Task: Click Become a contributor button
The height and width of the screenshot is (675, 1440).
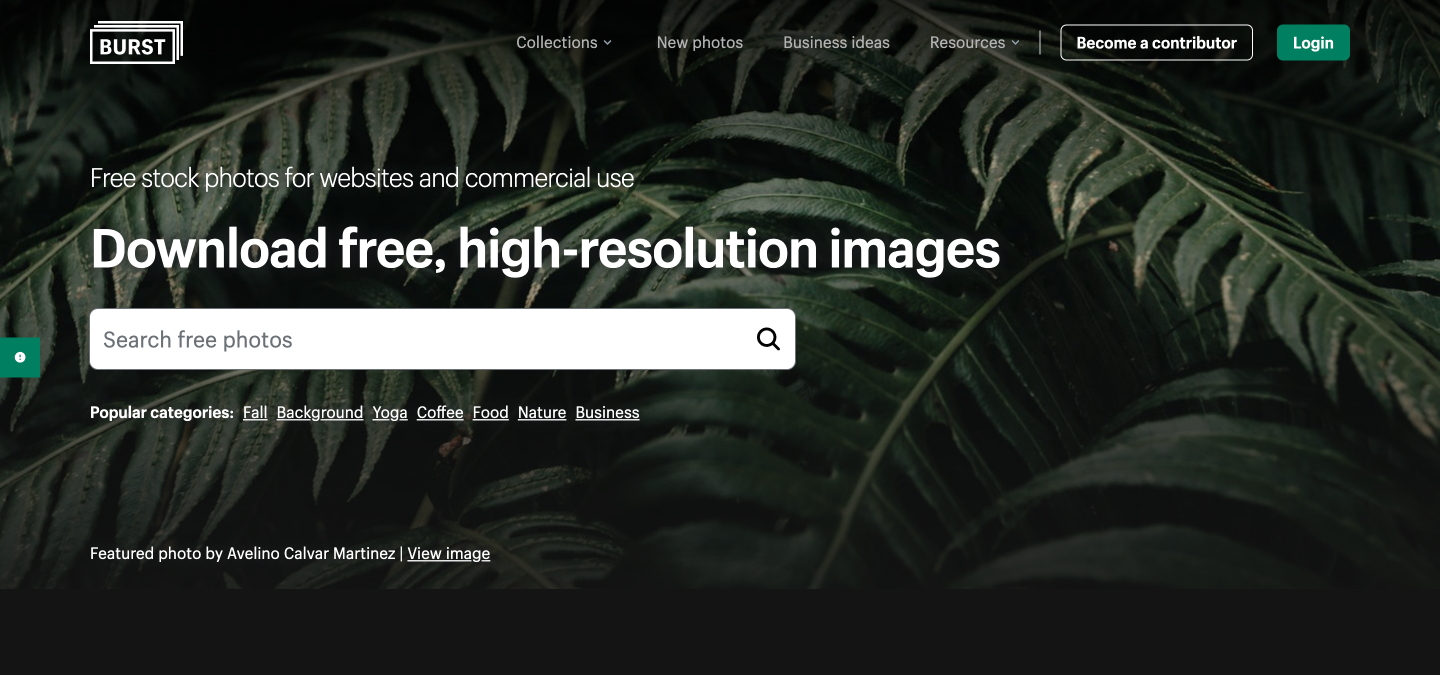Action: pyautogui.click(x=1156, y=43)
